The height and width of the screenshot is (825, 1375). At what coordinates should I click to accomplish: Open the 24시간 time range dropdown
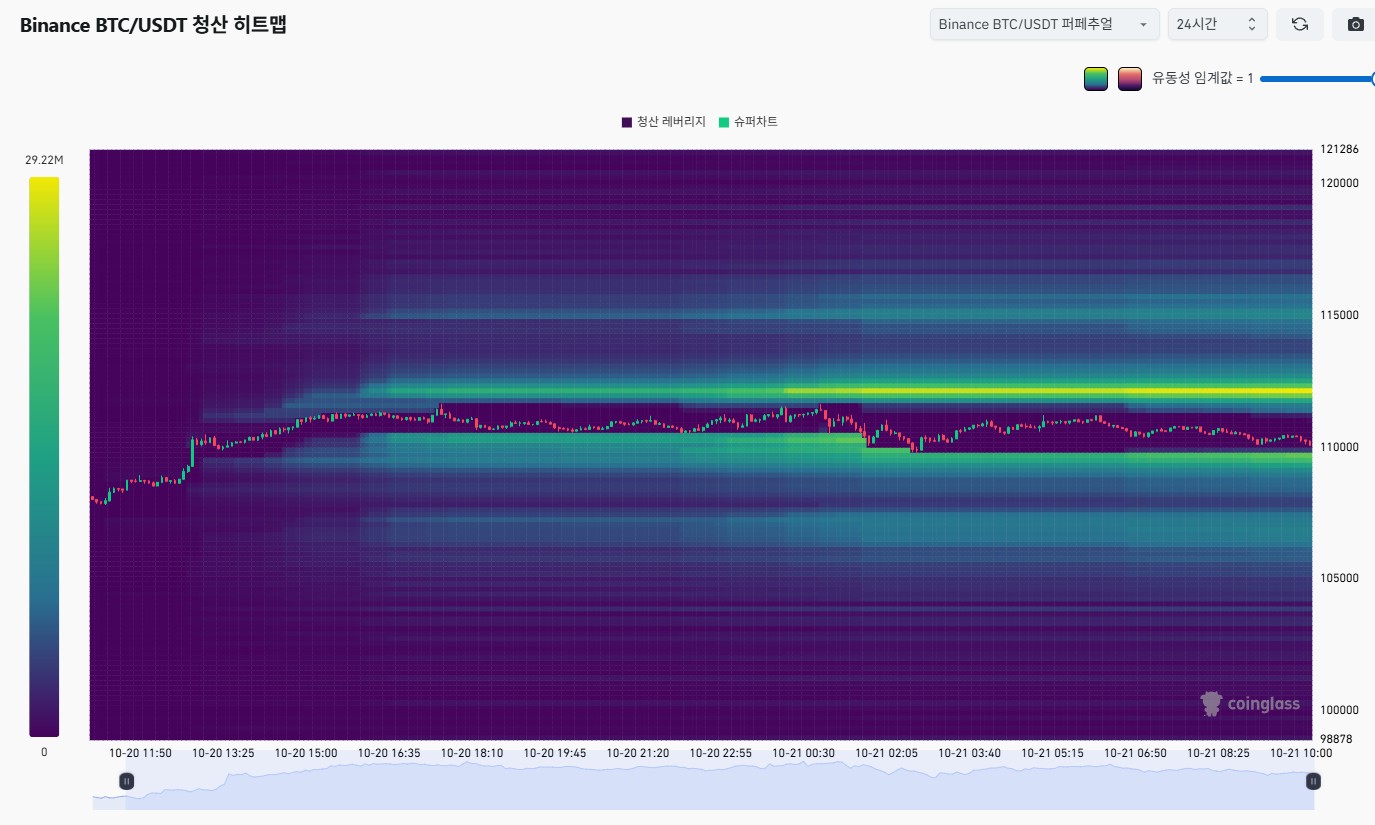pos(1217,24)
